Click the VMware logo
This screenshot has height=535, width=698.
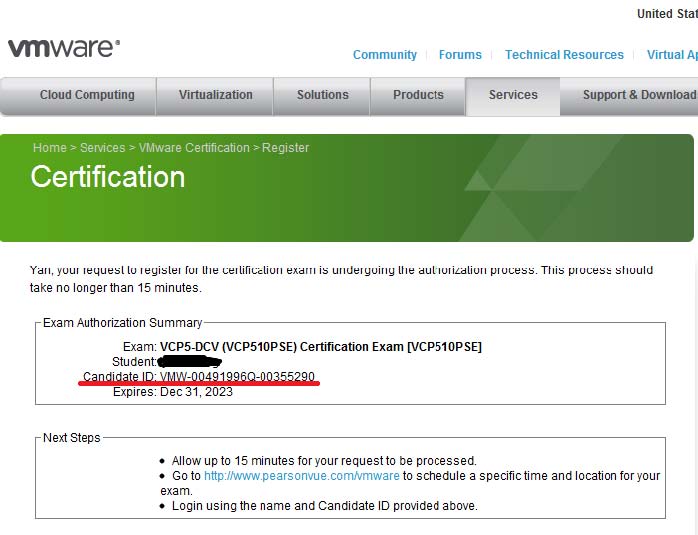[64, 48]
